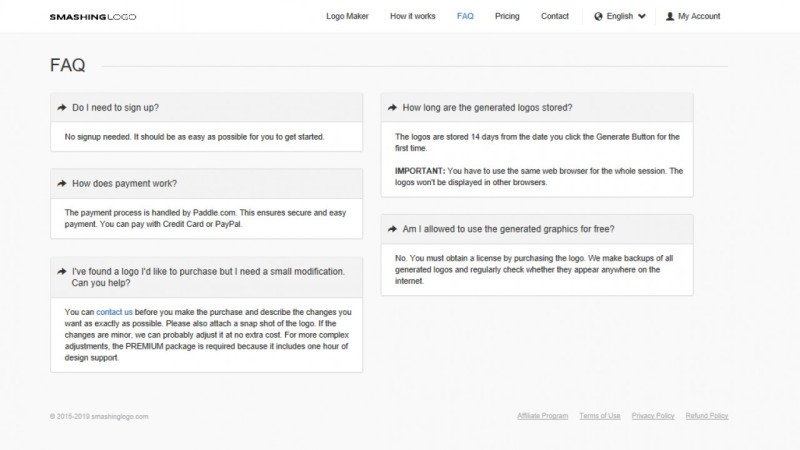This screenshot has height=450, width=800.
Task: Click the Smashing Logo brand logo
Action: click(x=93, y=17)
